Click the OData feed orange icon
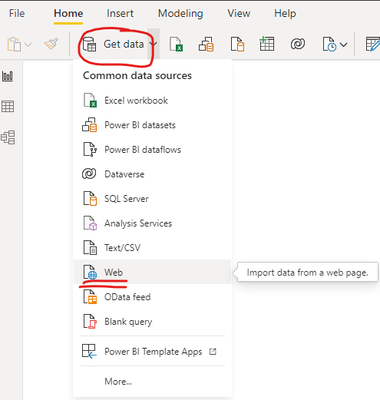The image size is (380, 400). pos(90,297)
